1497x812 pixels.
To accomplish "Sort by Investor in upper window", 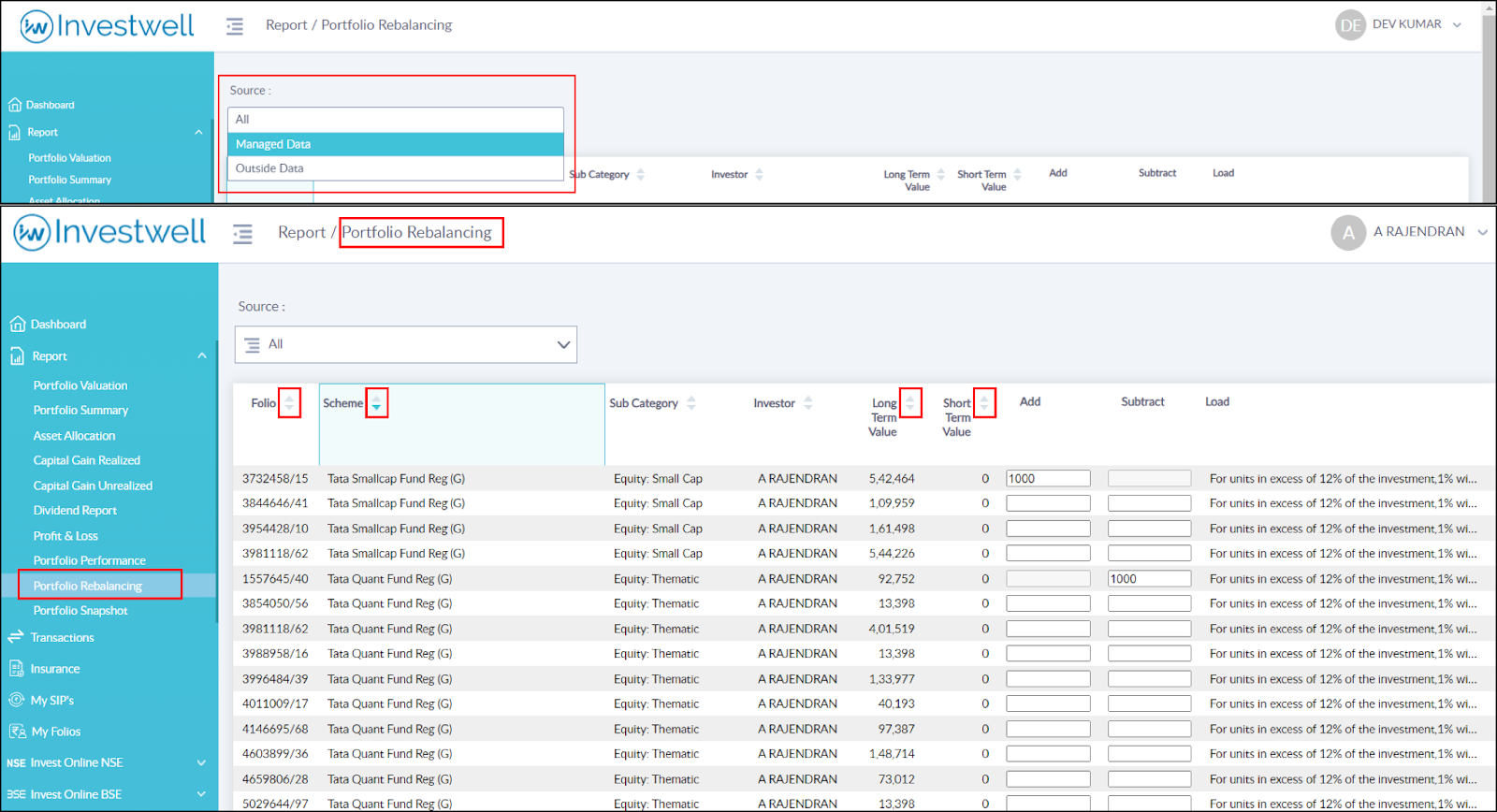I will pyautogui.click(x=759, y=175).
